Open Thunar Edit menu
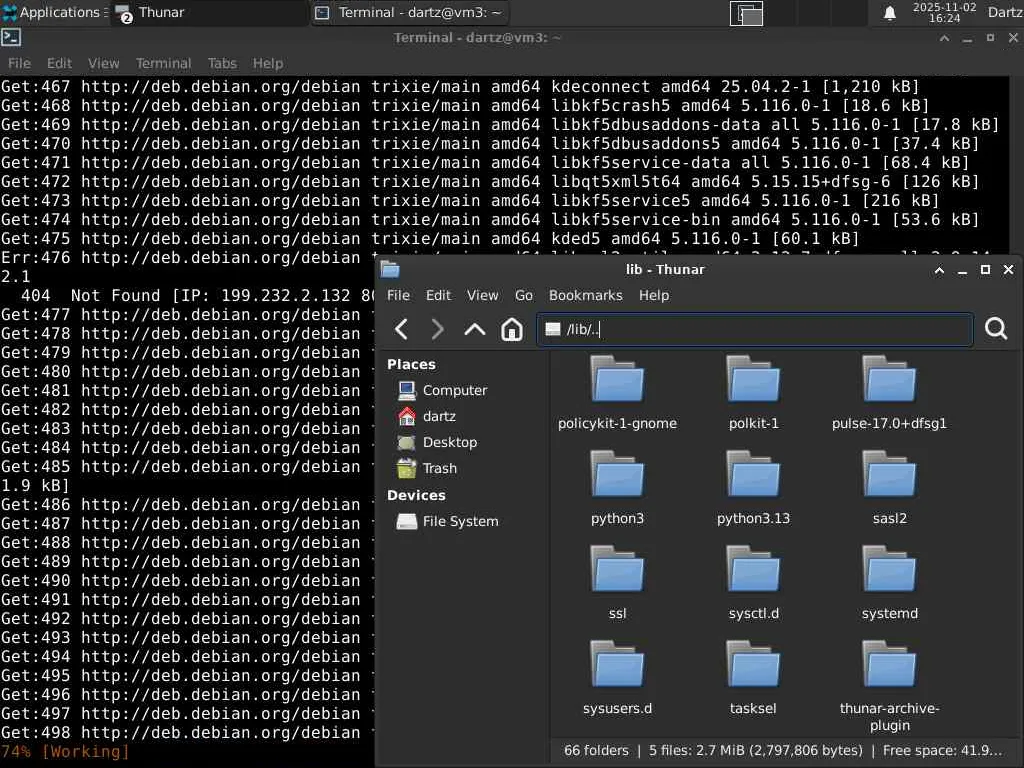The image size is (1024, 768). pyautogui.click(x=438, y=295)
